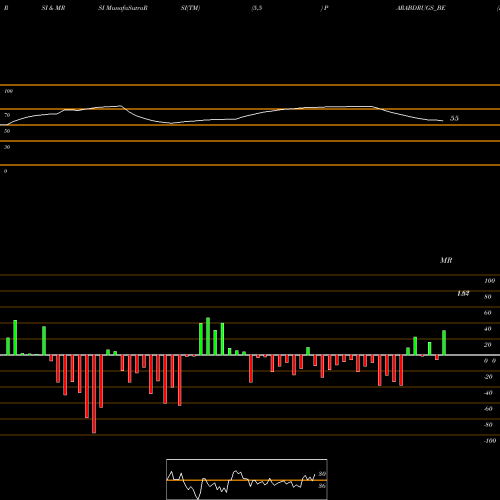Click the RSI current value label '55'
Image resolution: width=500 pixels, height=500 pixels.
pos(454,118)
